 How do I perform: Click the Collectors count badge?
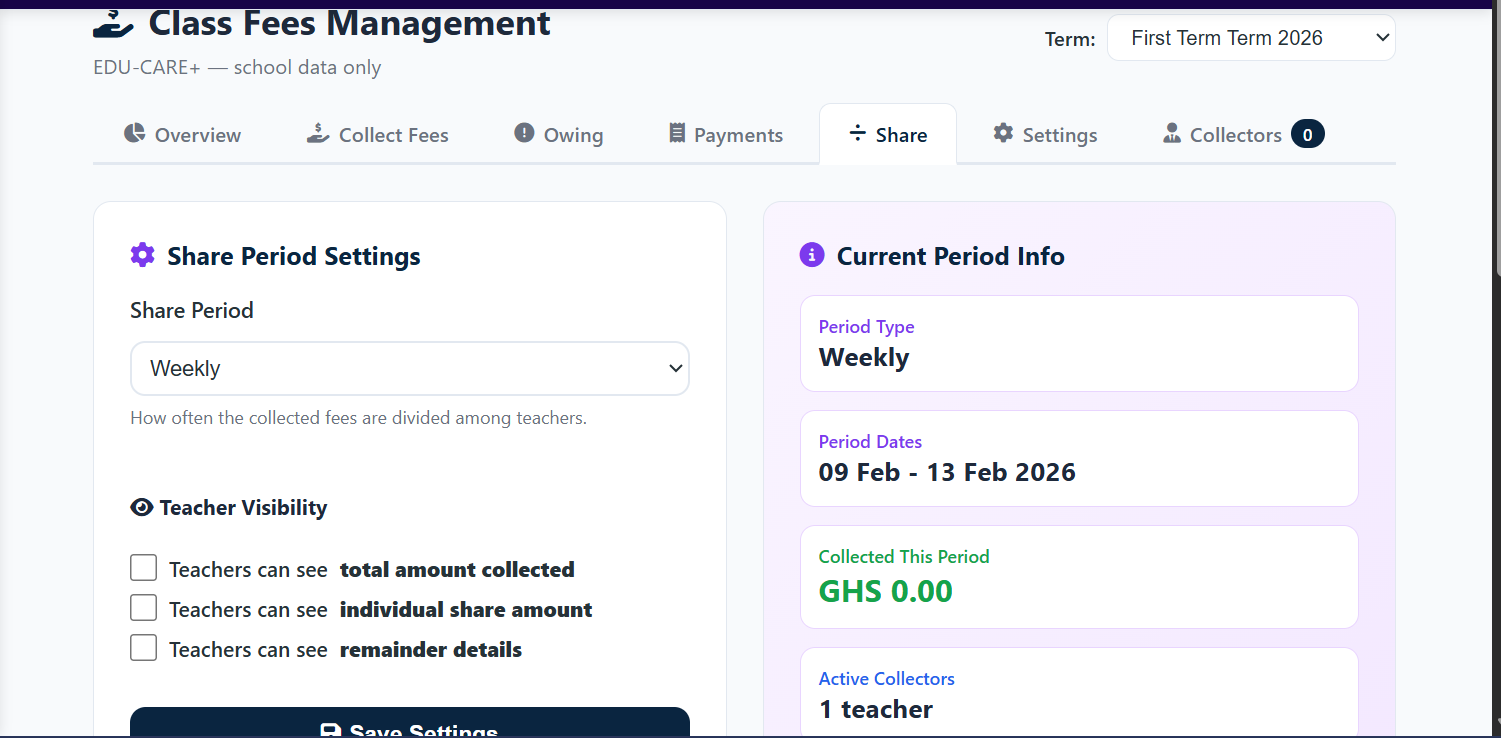click(x=1307, y=134)
